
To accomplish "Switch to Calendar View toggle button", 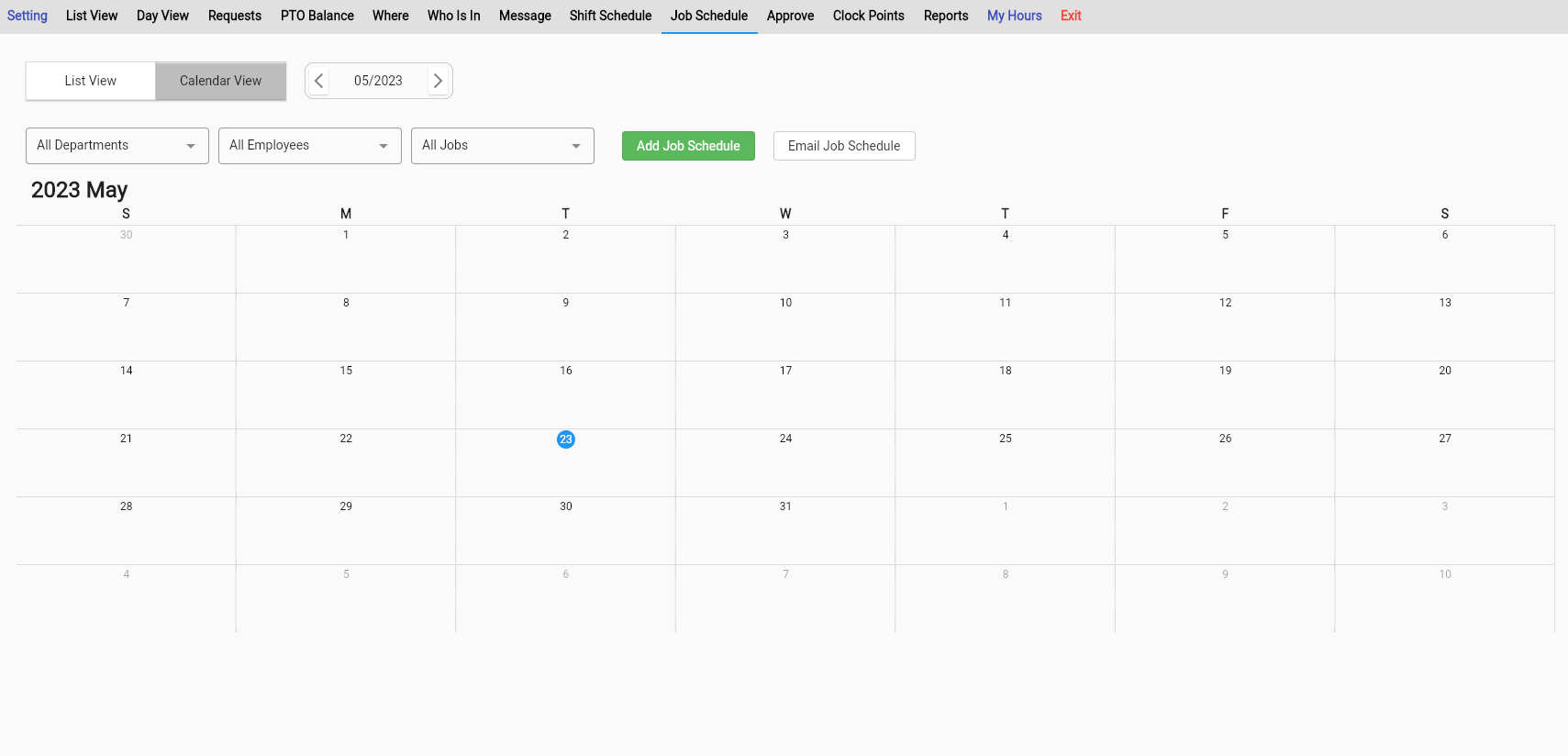I will 221,81.
